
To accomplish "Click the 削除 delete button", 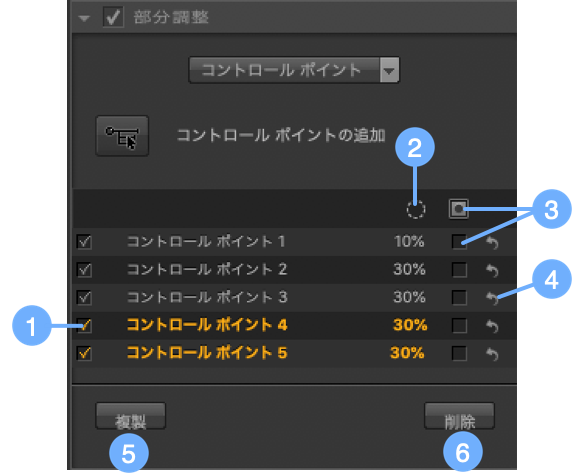I will pos(459,416).
